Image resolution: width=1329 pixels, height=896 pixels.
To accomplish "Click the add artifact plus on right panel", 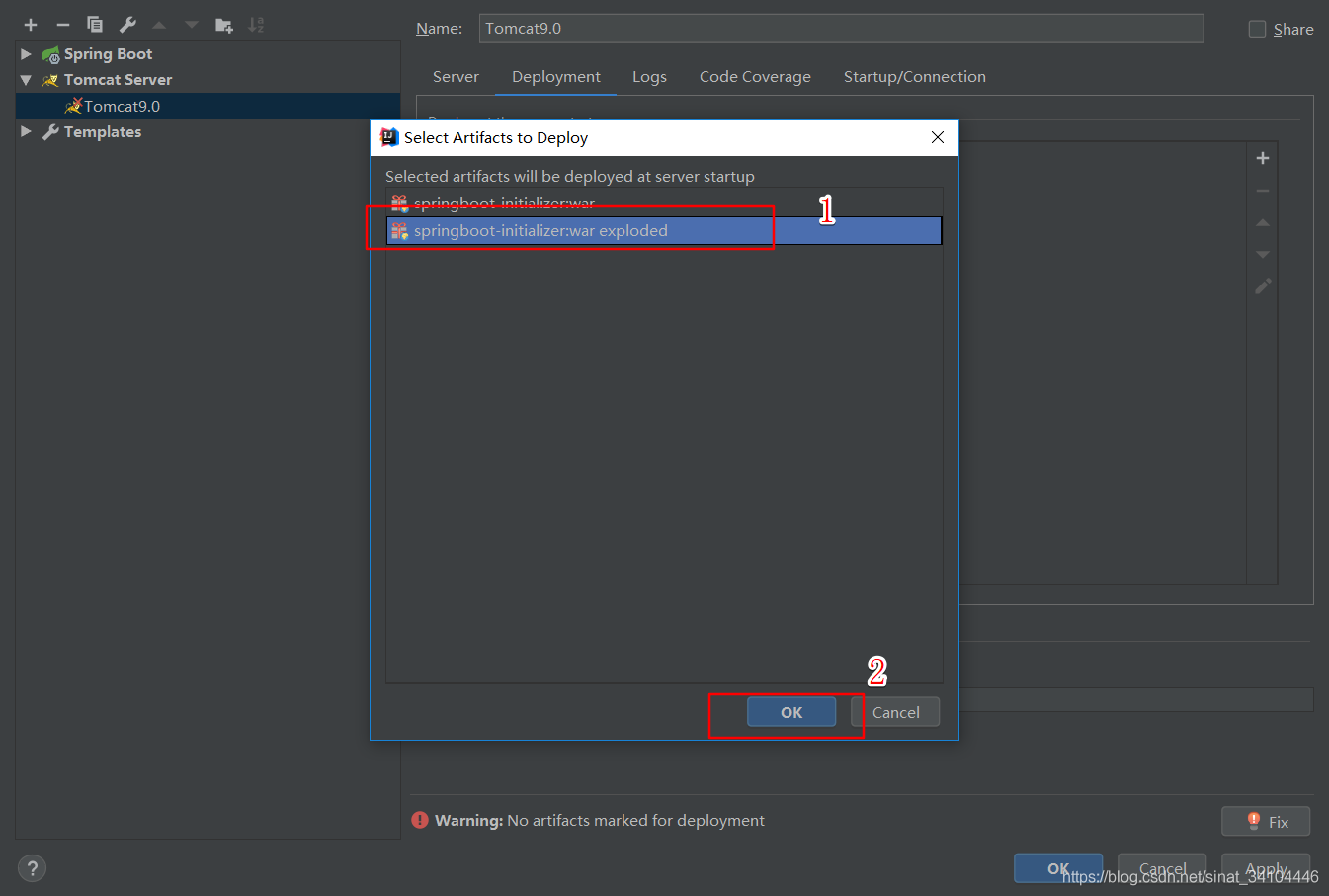I will 1262,158.
